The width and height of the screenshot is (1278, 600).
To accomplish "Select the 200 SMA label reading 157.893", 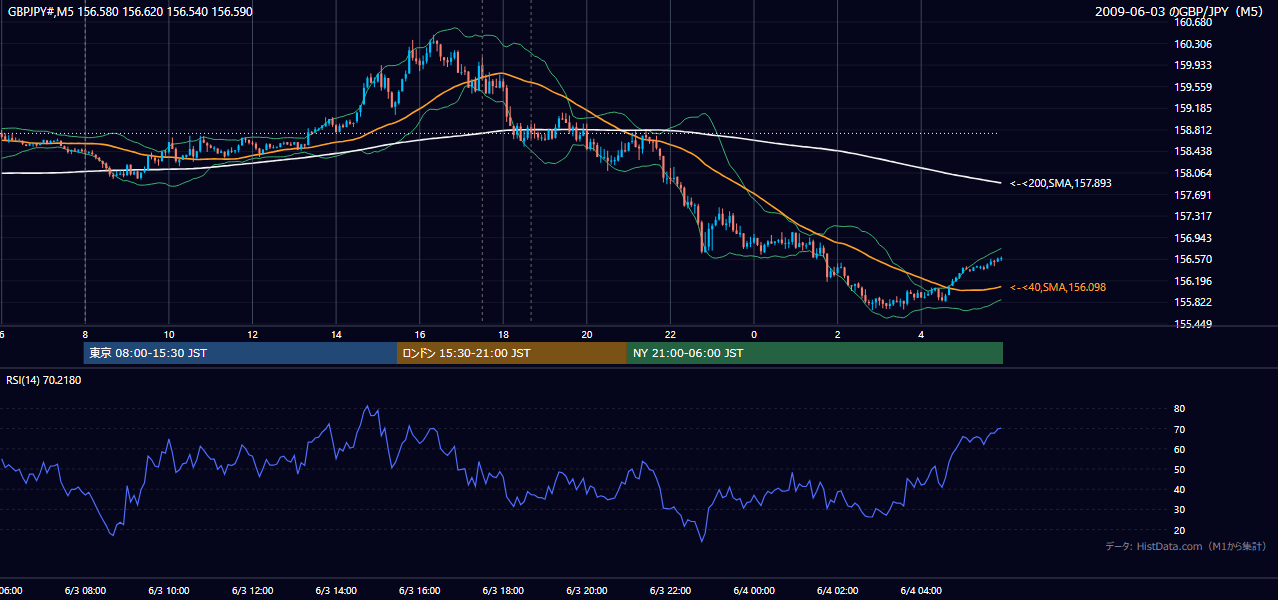I will click(1061, 183).
